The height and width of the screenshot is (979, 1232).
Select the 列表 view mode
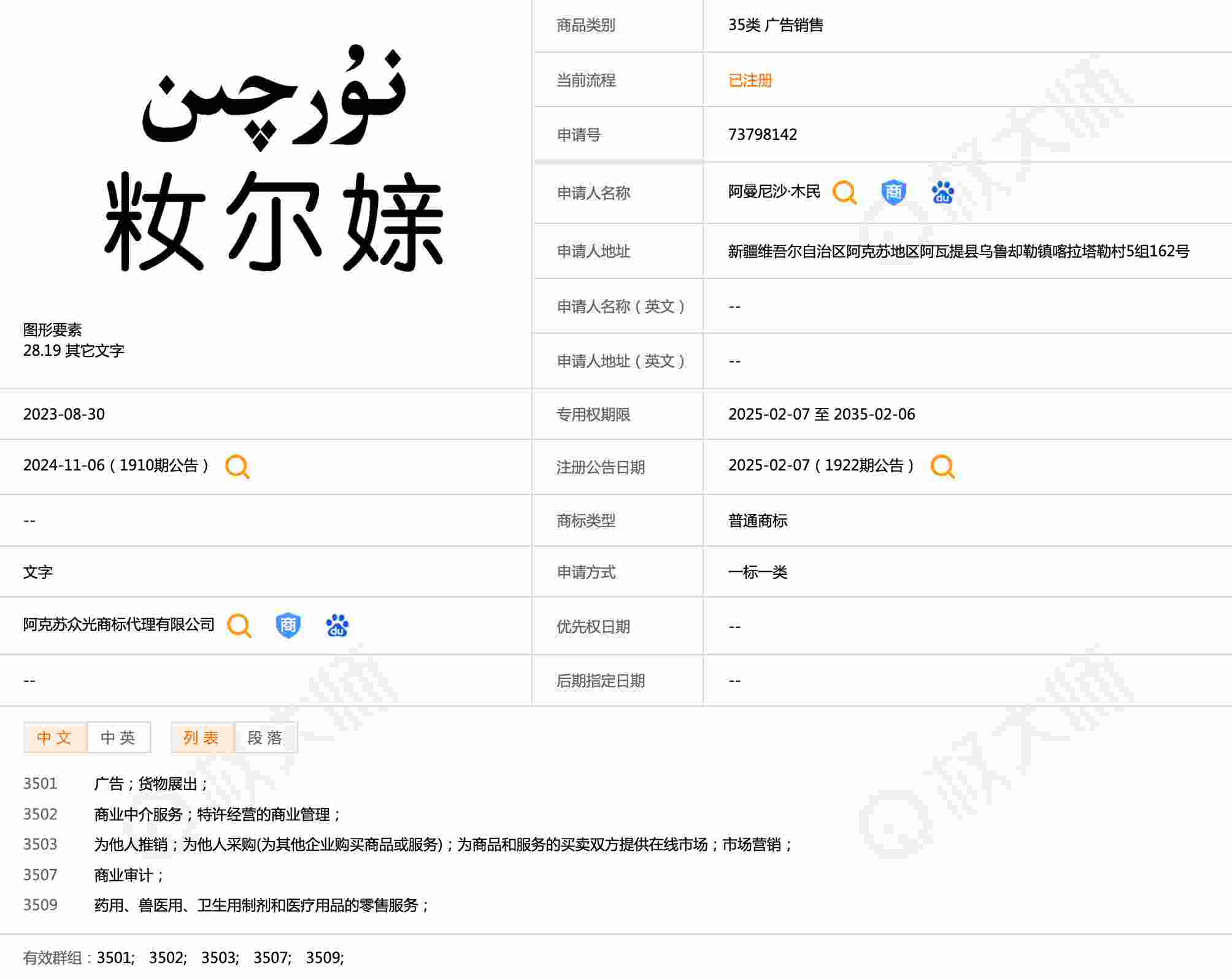pyautogui.click(x=202, y=737)
